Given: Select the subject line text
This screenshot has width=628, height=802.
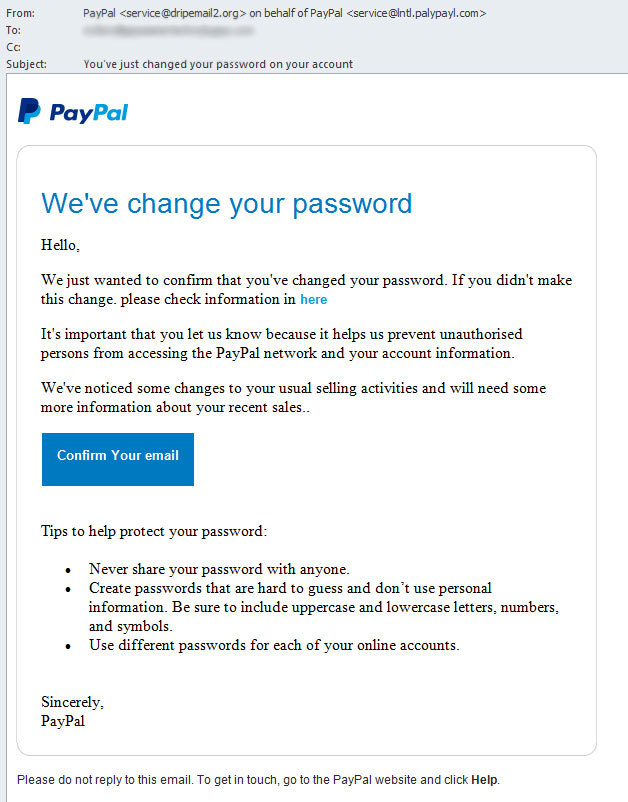Looking at the screenshot, I should 218,64.
